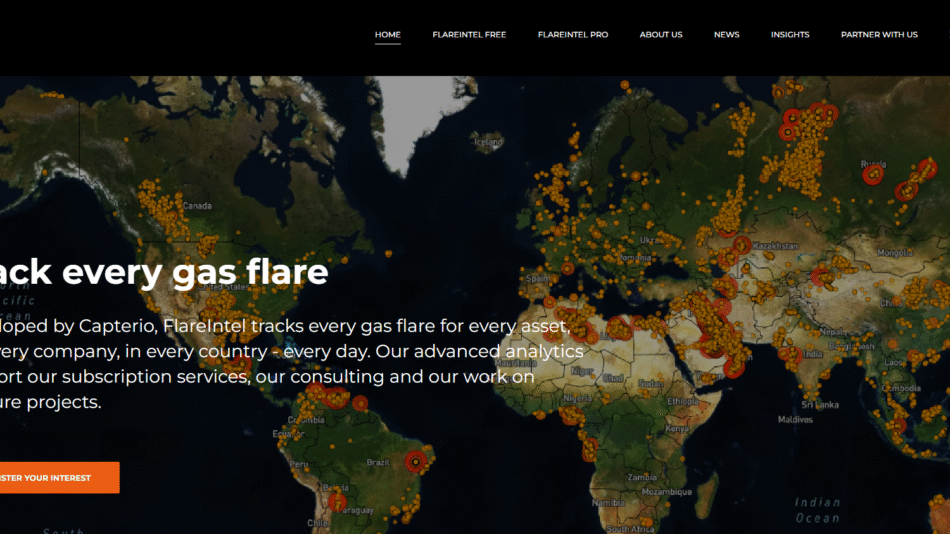Click the headline 'every gas flare' text
The width and height of the screenshot is (950, 534).
[195, 272]
